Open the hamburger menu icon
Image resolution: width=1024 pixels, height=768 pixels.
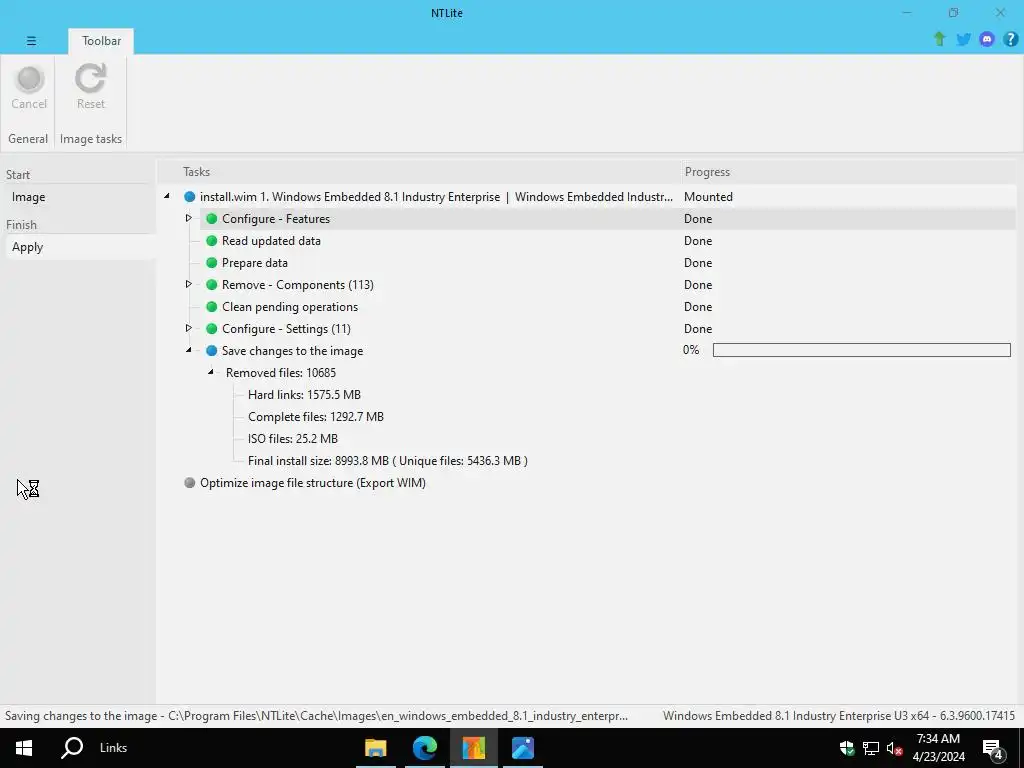(x=31, y=40)
